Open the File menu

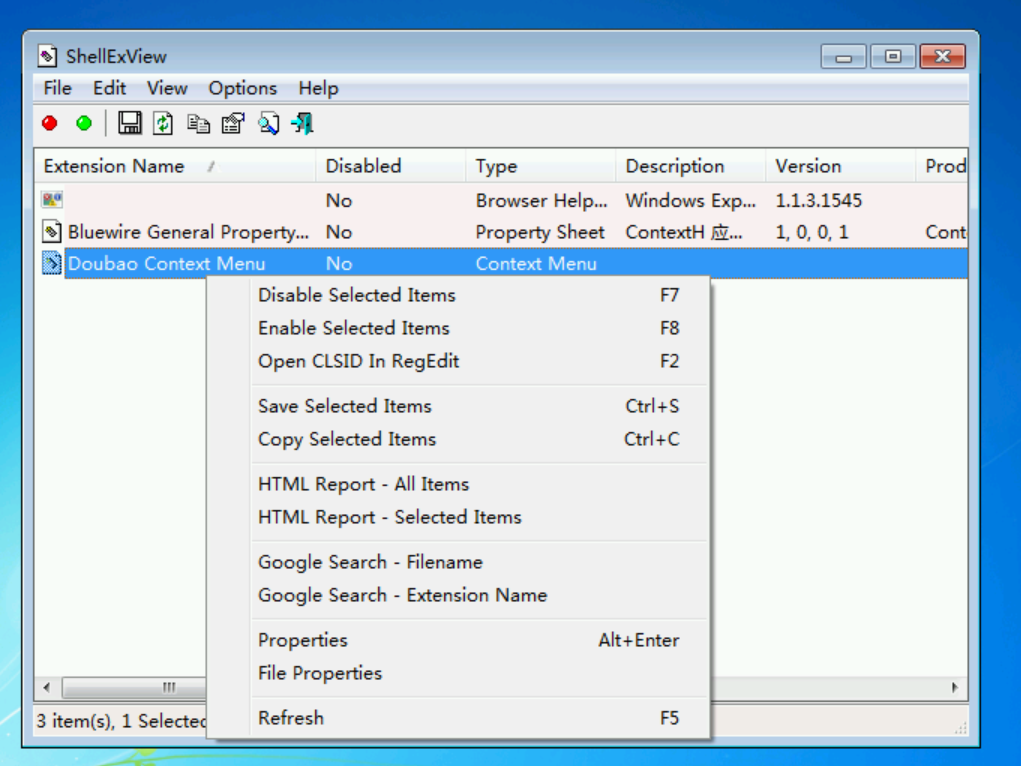click(x=57, y=88)
